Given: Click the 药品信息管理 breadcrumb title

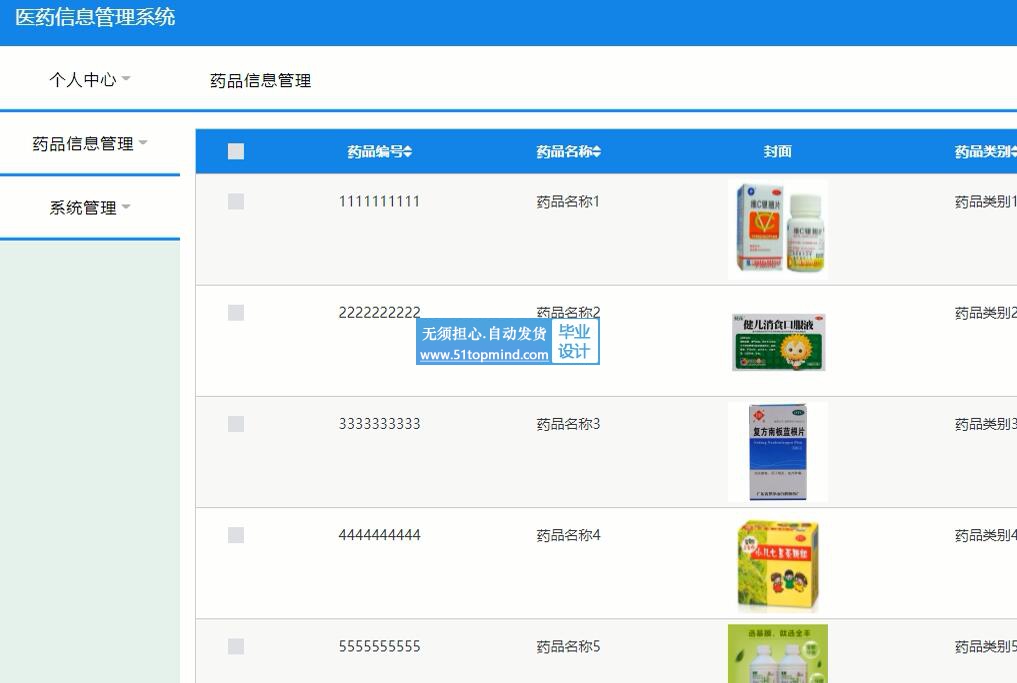Looking at the screenshot, I should click(260, 81).
